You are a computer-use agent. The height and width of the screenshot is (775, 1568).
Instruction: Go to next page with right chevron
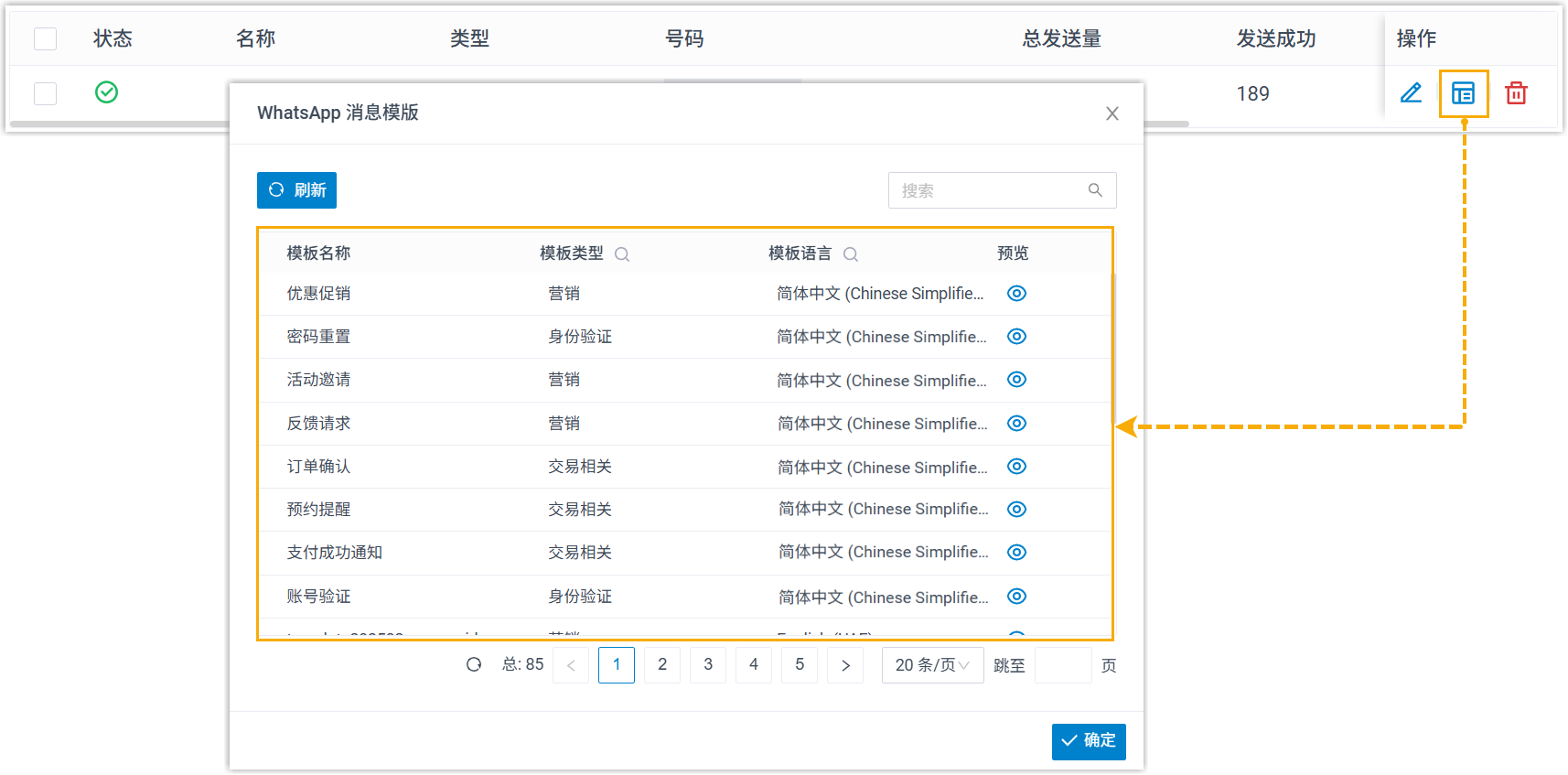click(x=845, y=665)
